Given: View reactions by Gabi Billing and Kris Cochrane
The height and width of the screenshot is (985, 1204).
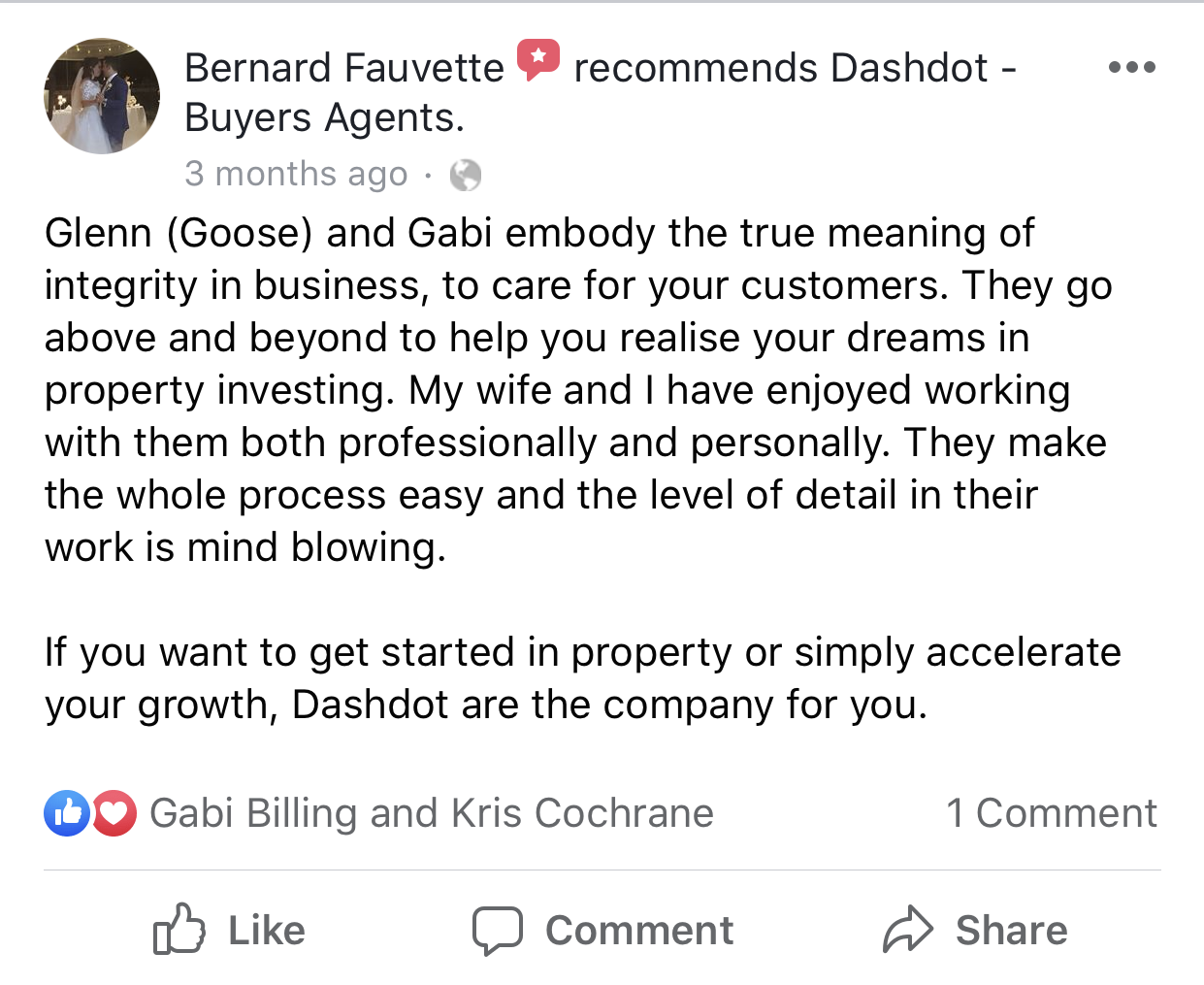Looking at the screenshot, I should pos(432,813).
